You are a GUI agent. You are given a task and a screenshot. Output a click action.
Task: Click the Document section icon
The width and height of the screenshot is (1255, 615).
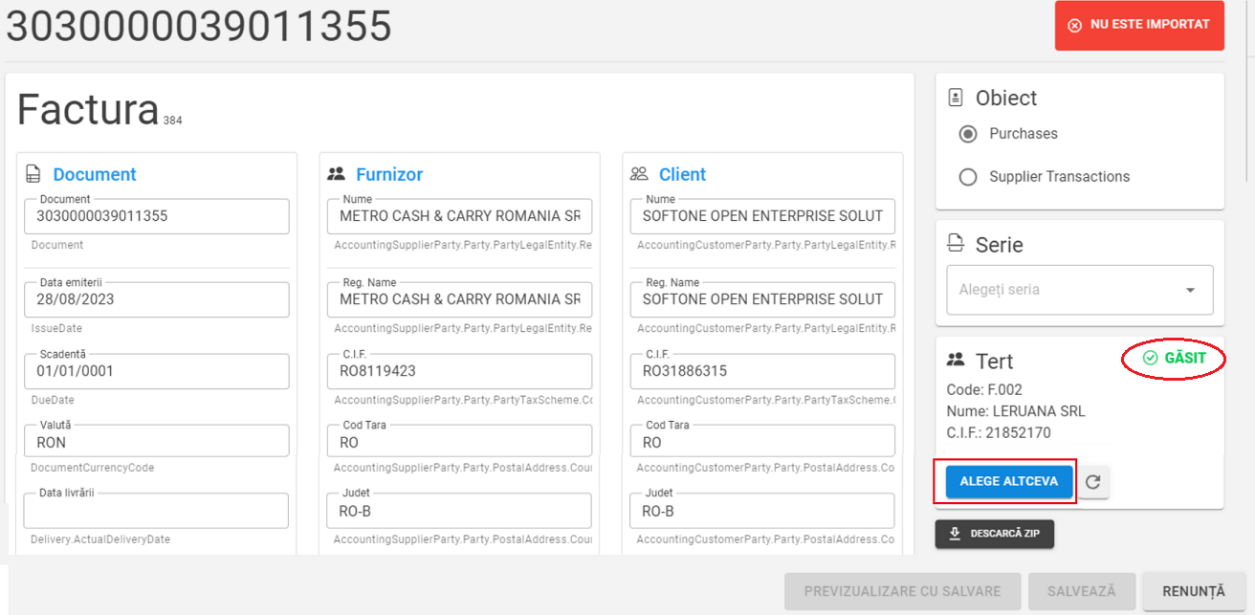pyautogui.click(x=33, y=174)
